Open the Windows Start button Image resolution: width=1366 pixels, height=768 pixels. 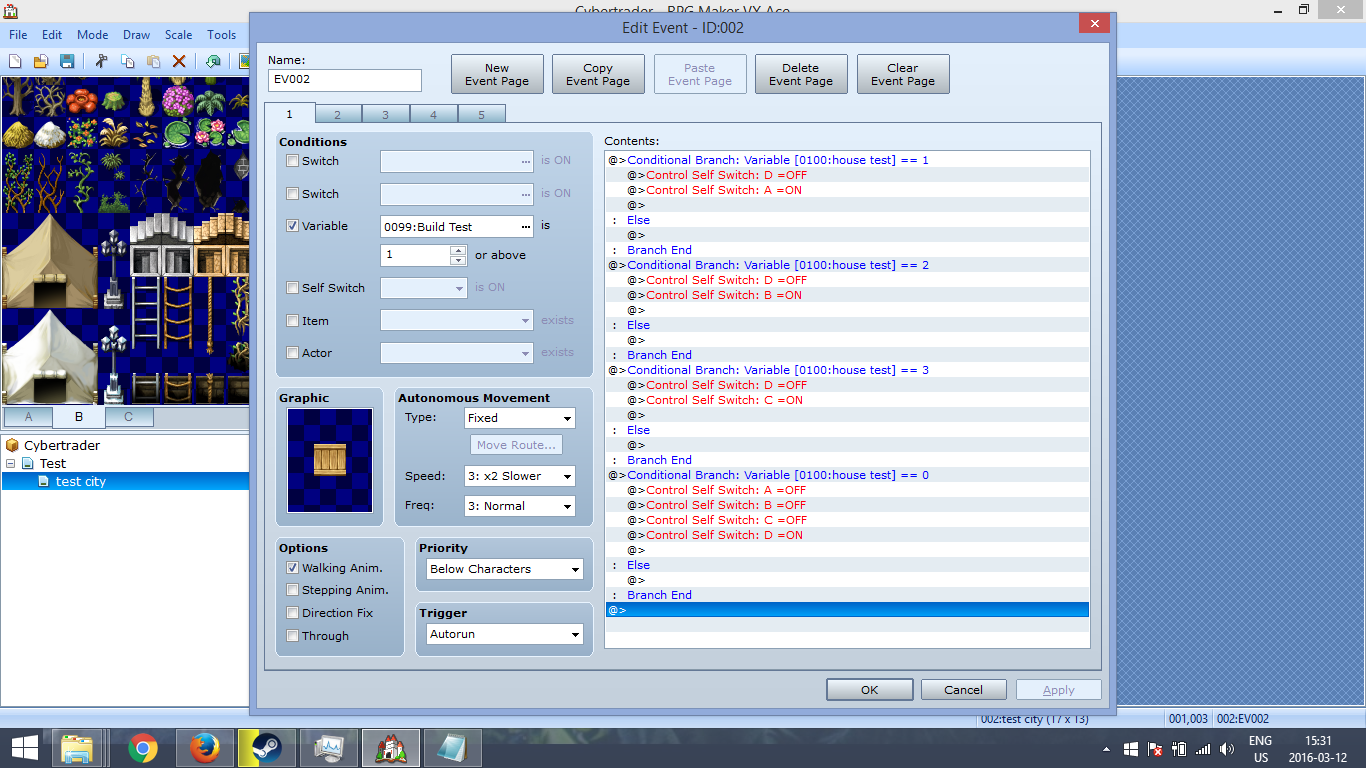(24, 748)
